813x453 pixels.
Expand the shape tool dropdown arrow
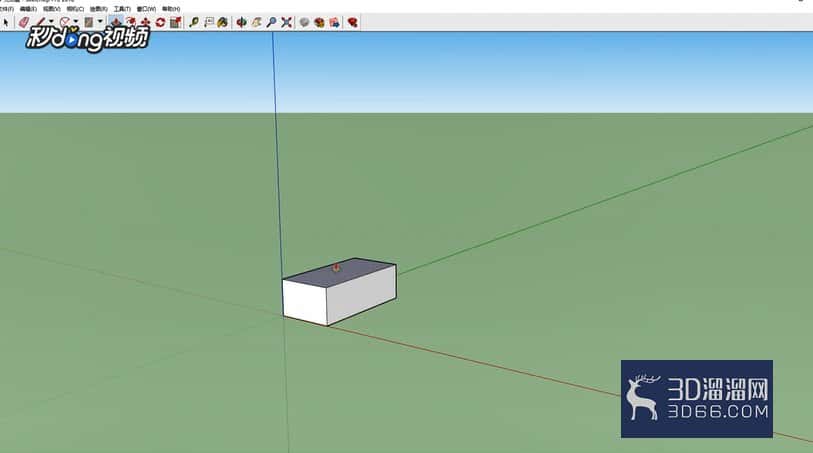point(100,22)
